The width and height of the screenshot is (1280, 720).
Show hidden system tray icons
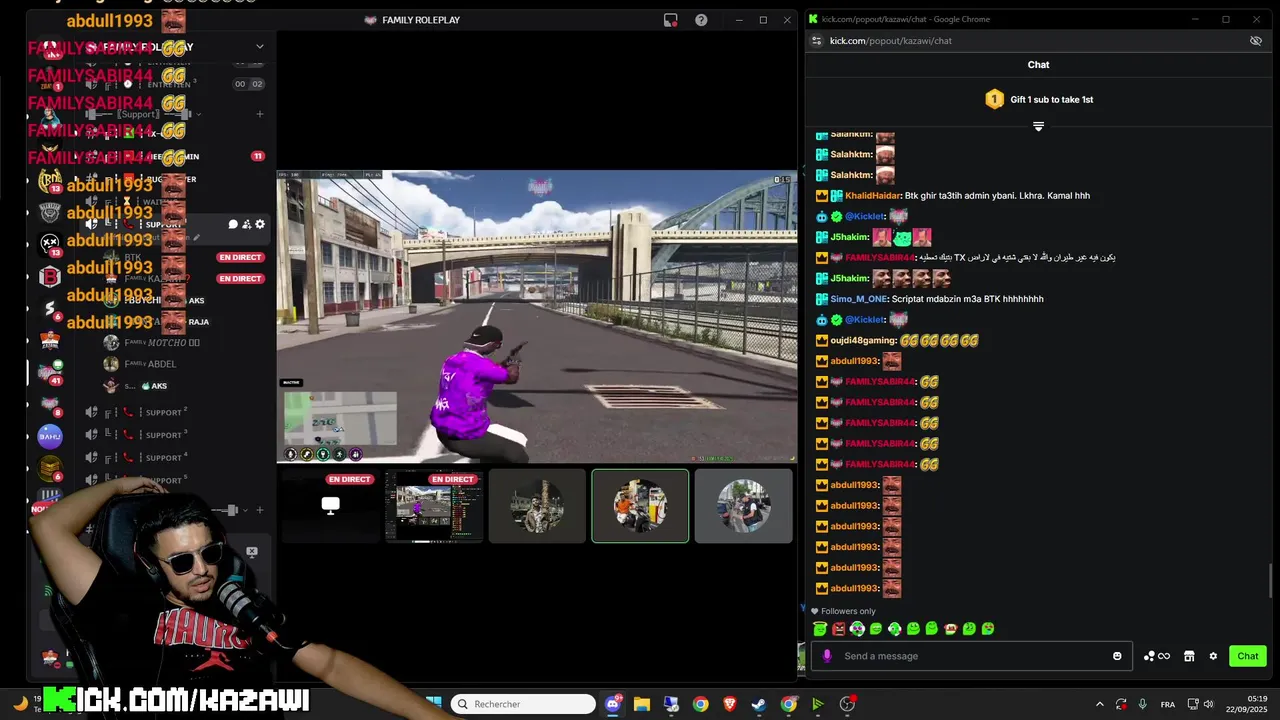coord(1099,704)
